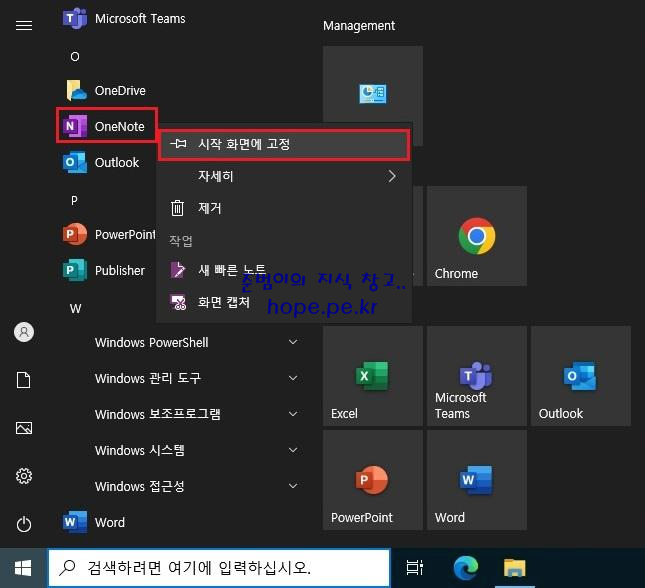Open the user account icon
Image resolution: width=645 pixels, height=588 pixels.
click(x=24, y=332)
